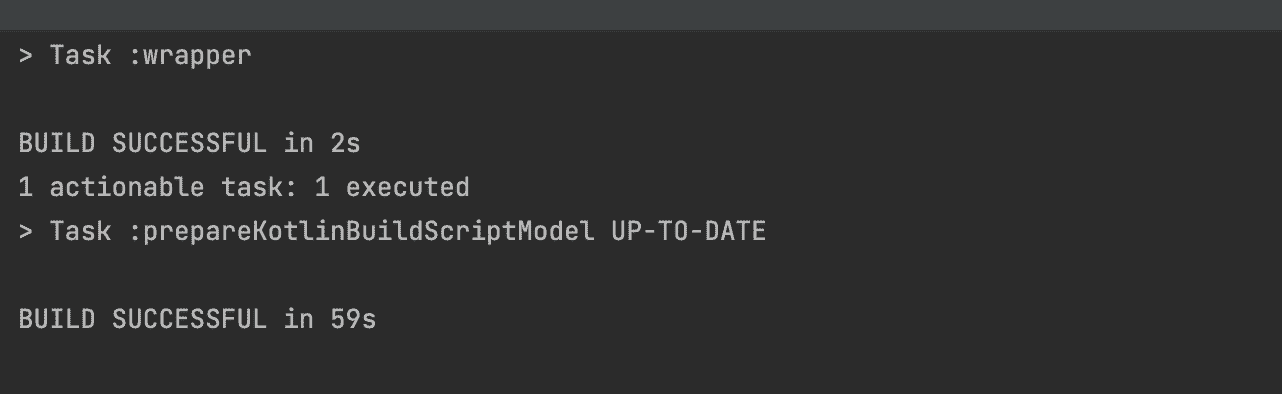
Task: Click the word 'Task' before :wrapper
Action: point(80,56)
